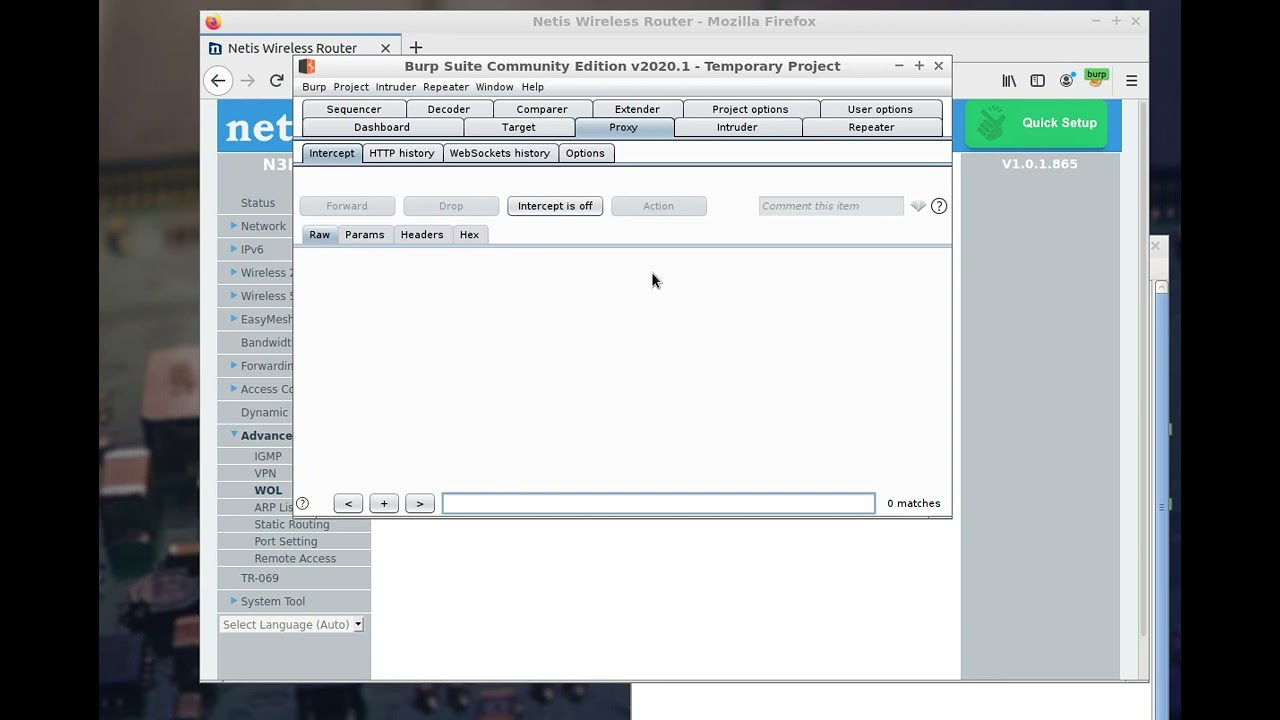The width and height of the screenshot is (1280, 720).
Task: Switch to the Sequencer tab
Action: pos(353,109)
